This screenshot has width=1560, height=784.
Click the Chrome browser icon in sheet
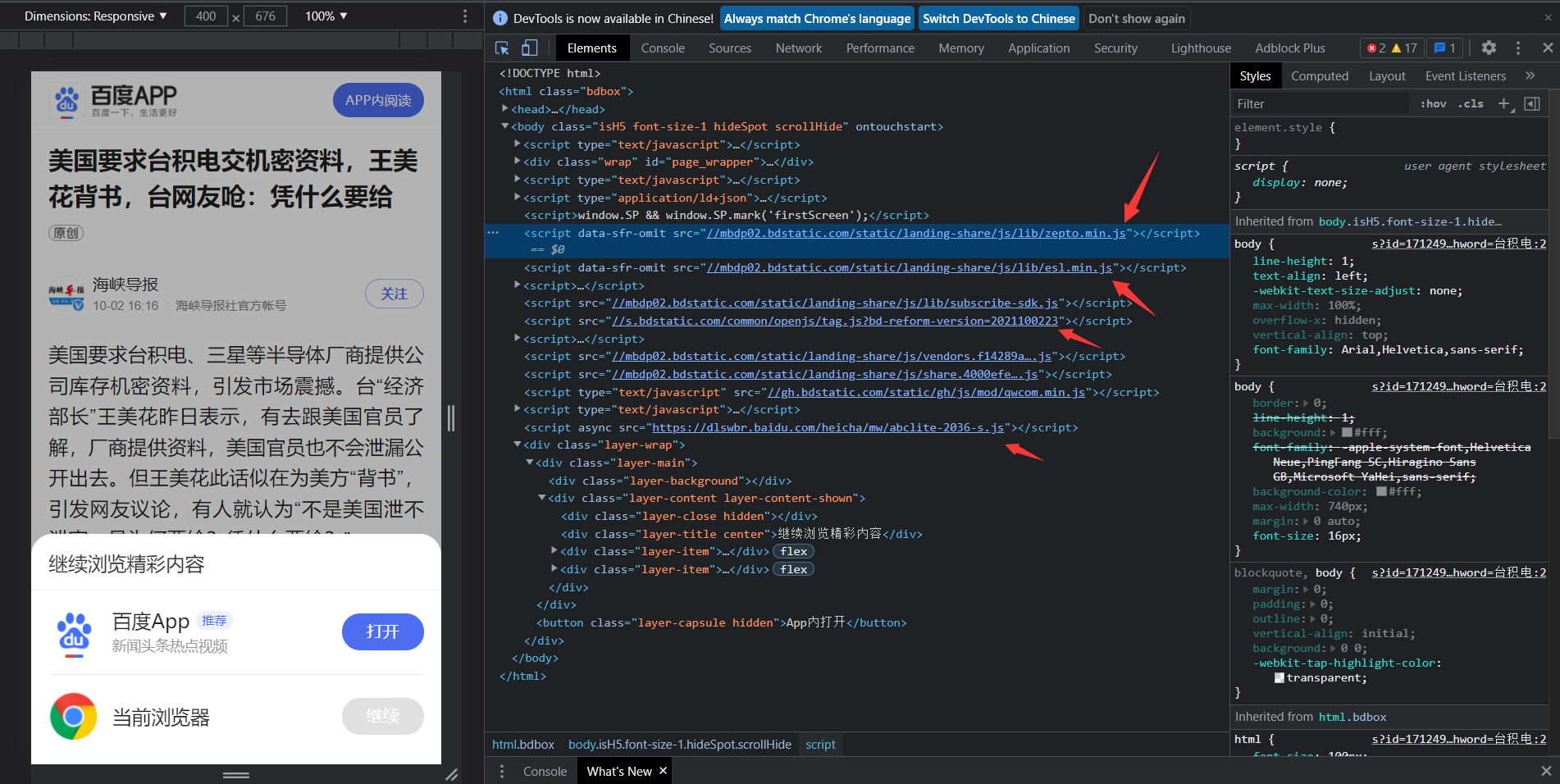[x=74, y=717]
